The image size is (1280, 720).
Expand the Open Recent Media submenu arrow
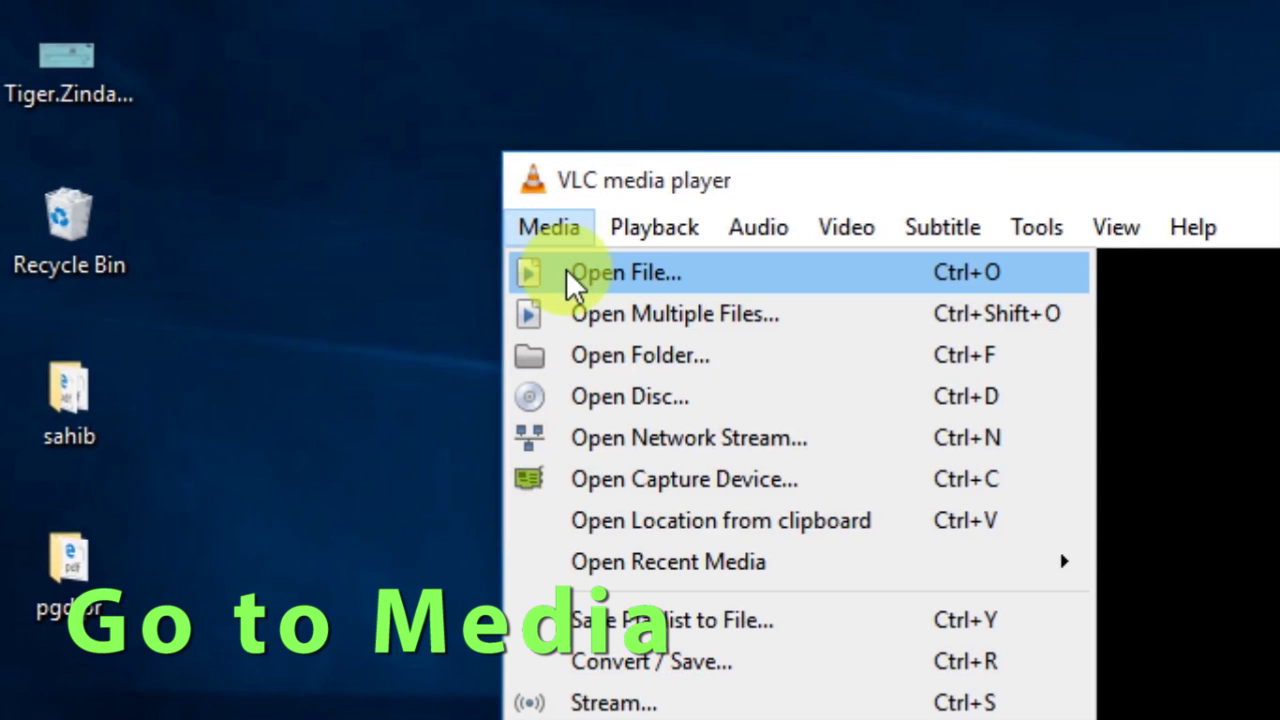click(x=1064, y=562)
